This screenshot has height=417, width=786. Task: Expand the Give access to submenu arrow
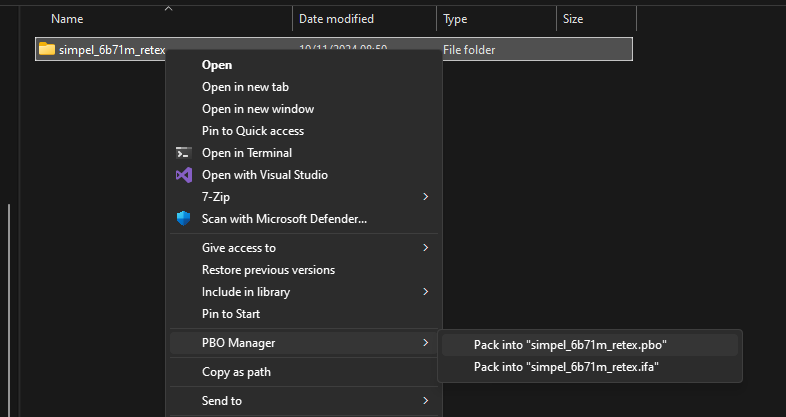[425, 248]
